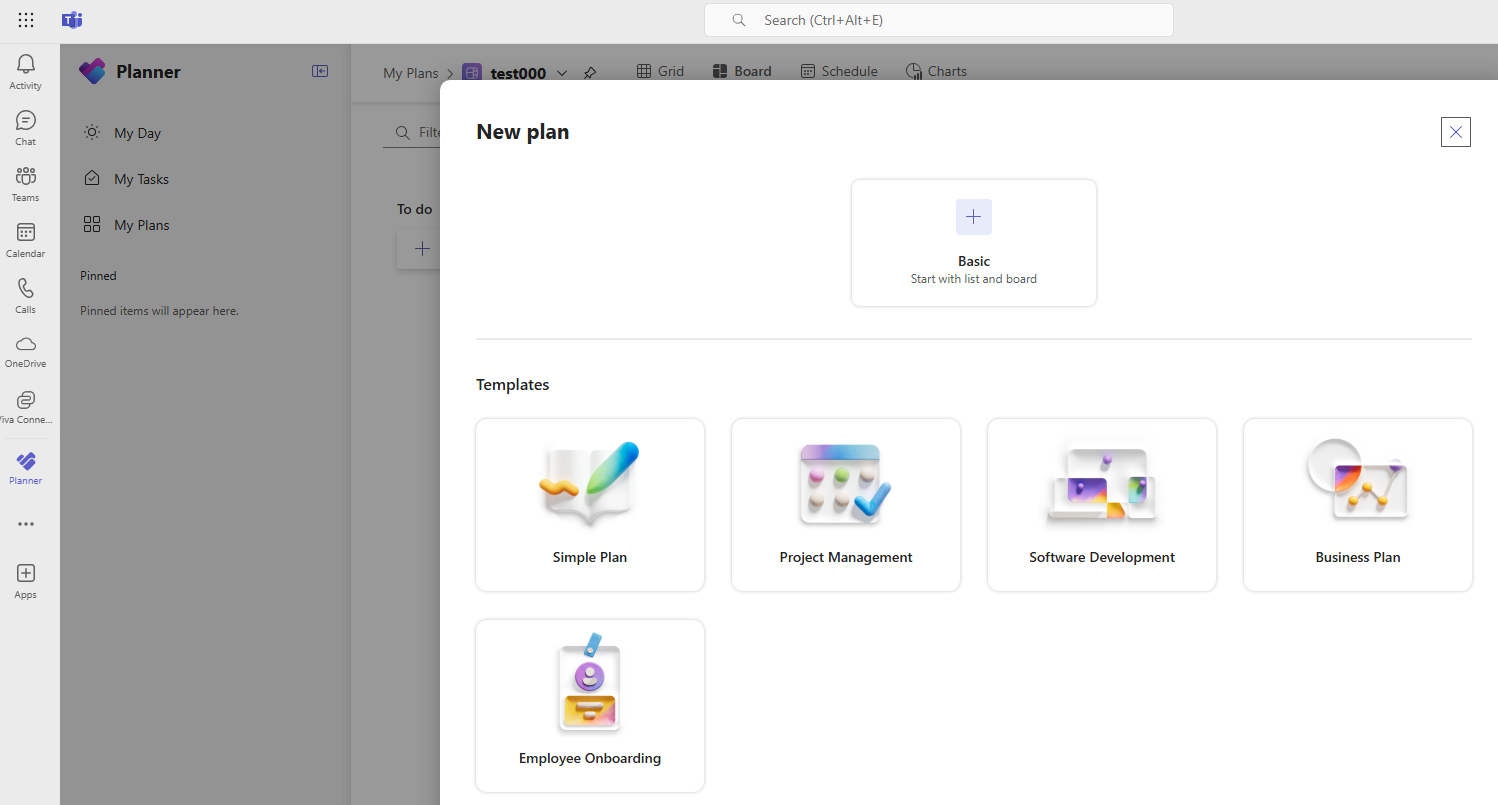Select the Project Management template
The width and height of the screenshot is (1498, 805).
click(x=846, y=505)
